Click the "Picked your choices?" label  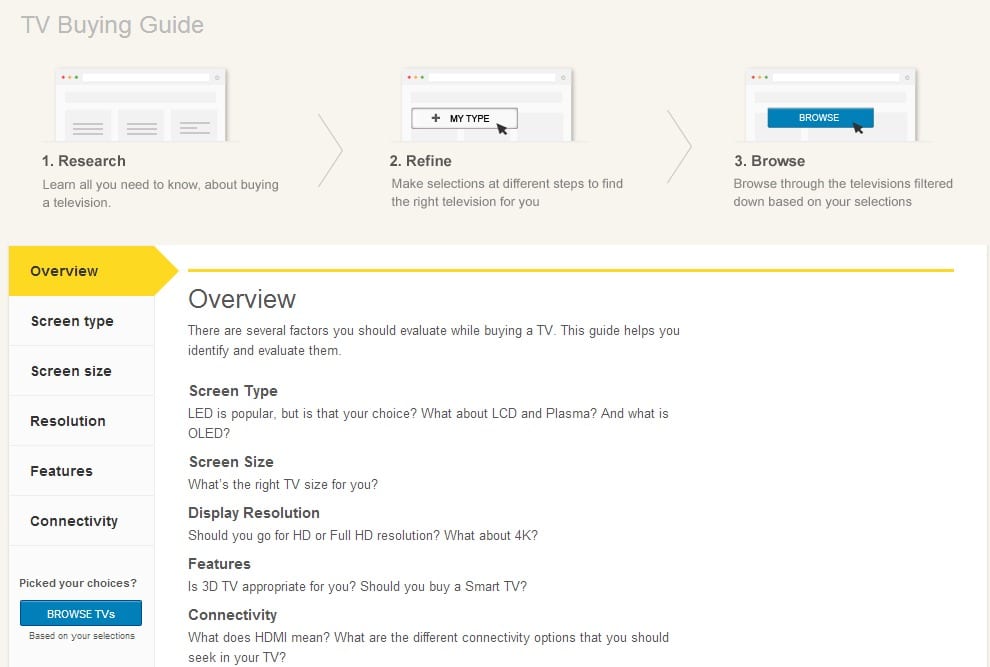coord(78,583)
